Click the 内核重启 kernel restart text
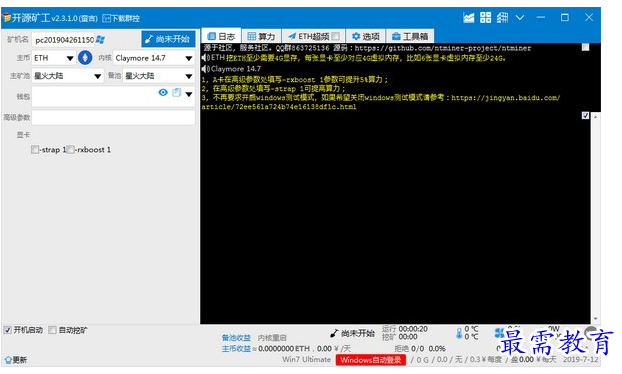Image resolution: width=622 pixels, height=374 pixels. 272,338
